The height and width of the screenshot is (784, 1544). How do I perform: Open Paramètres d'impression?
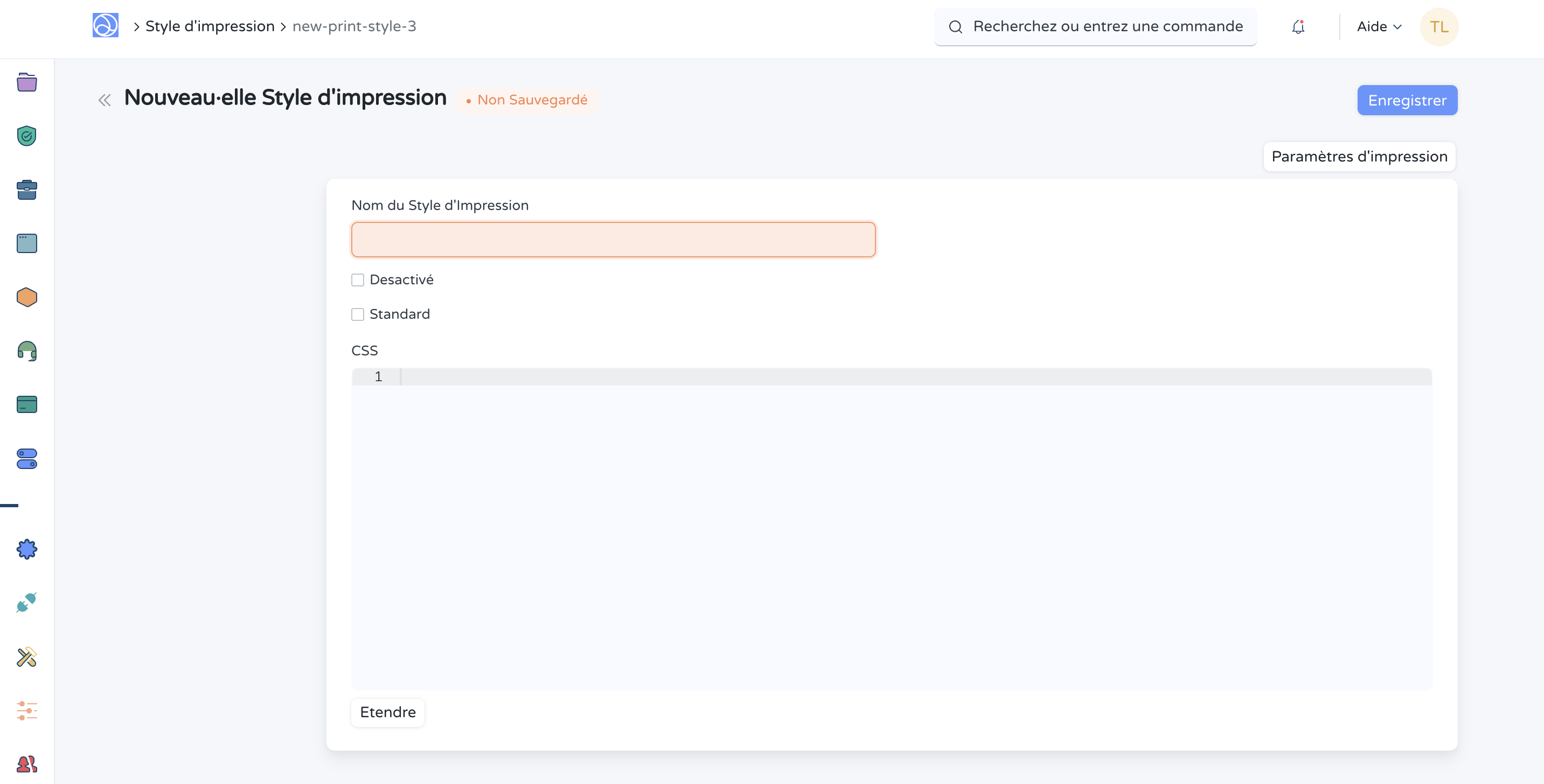1359,157
